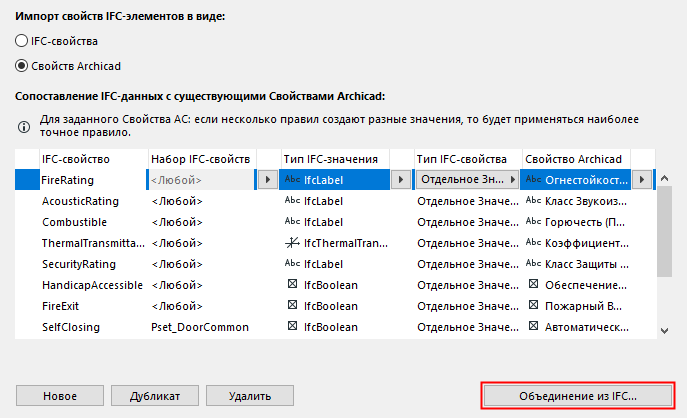Click the Новое button
The image size is (687, 418).
pos(59,395)
